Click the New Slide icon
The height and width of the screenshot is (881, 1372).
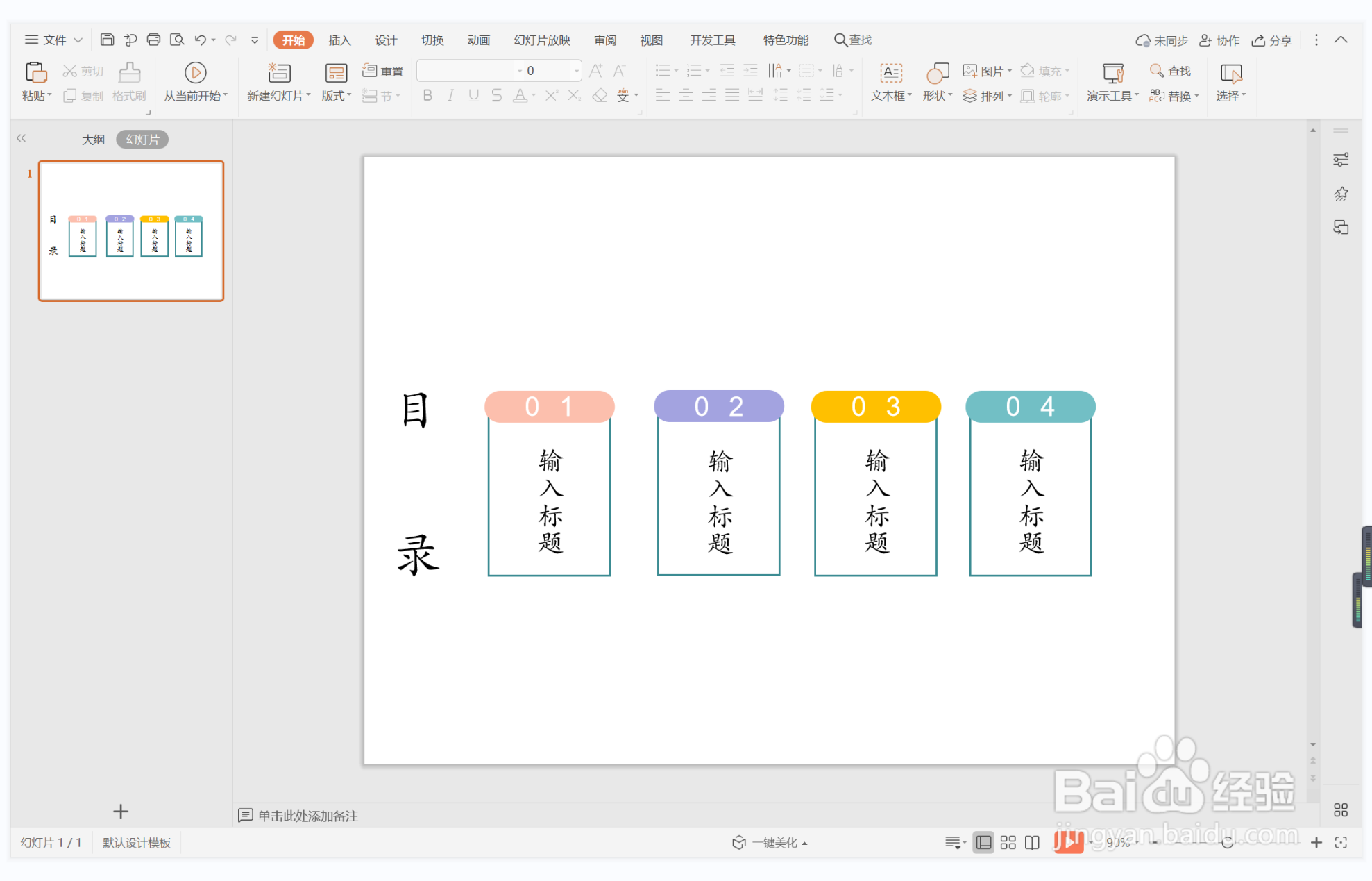click(x=279, y=73)
